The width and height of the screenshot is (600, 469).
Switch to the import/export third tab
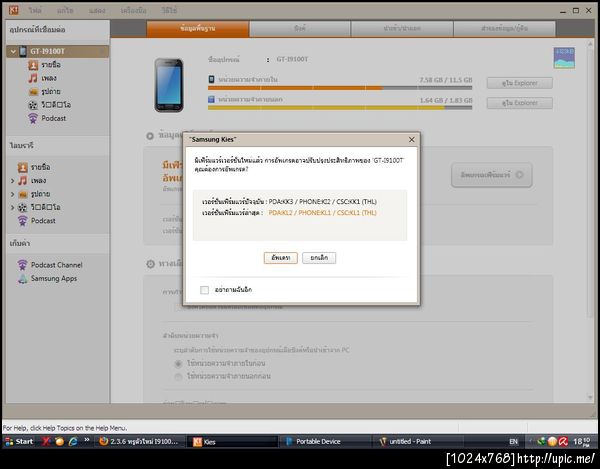[402, 29]
